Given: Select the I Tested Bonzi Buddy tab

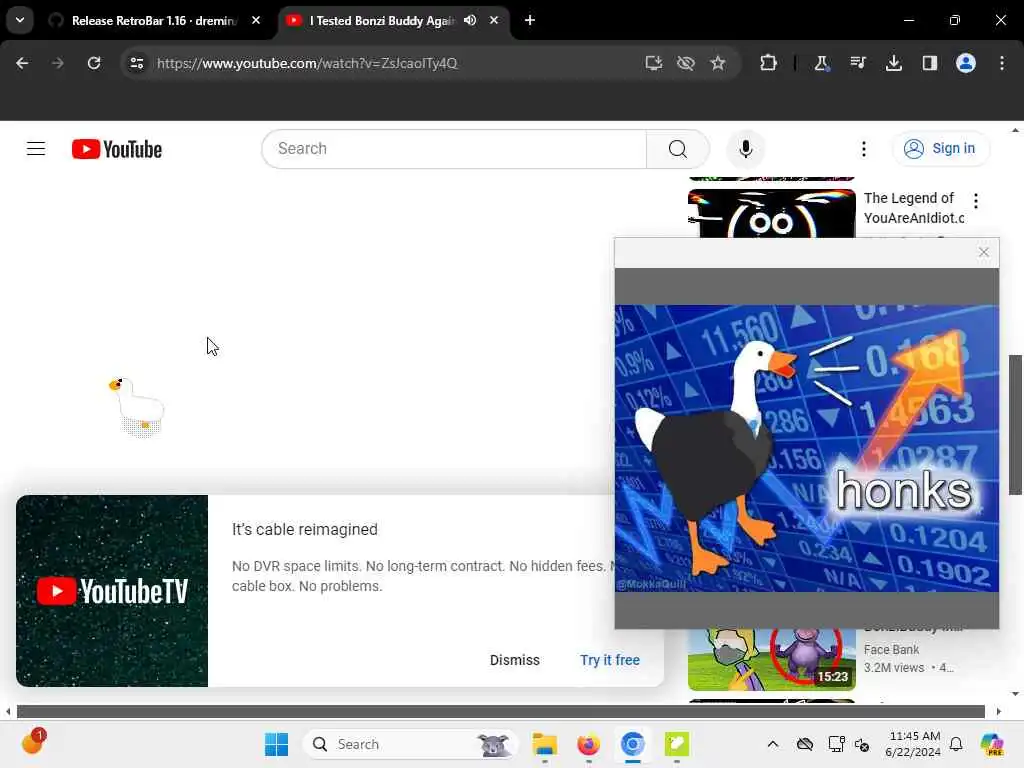Looking at the screenshot, I should (x=381, y=21).
